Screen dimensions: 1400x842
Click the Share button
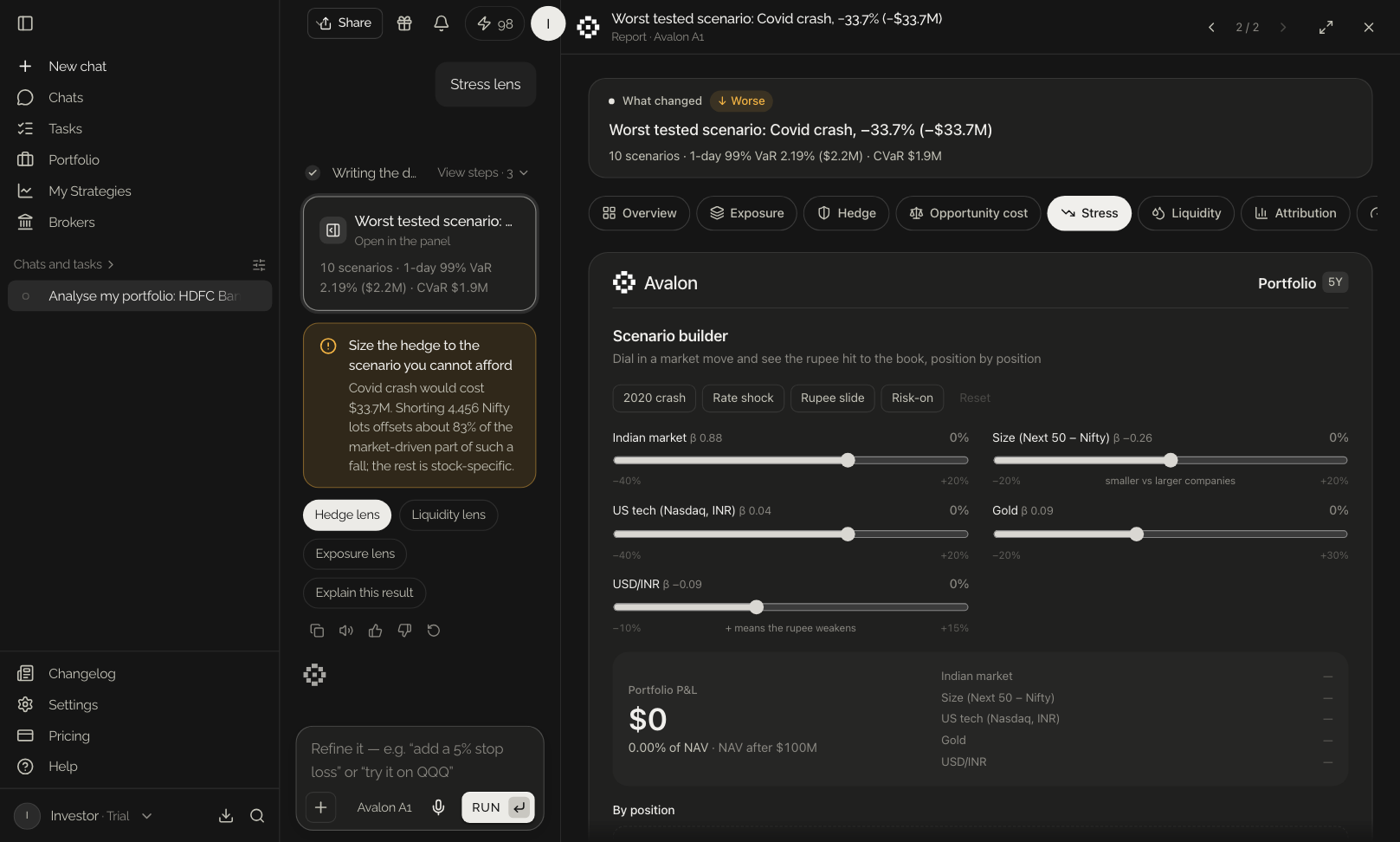(345, 23)
